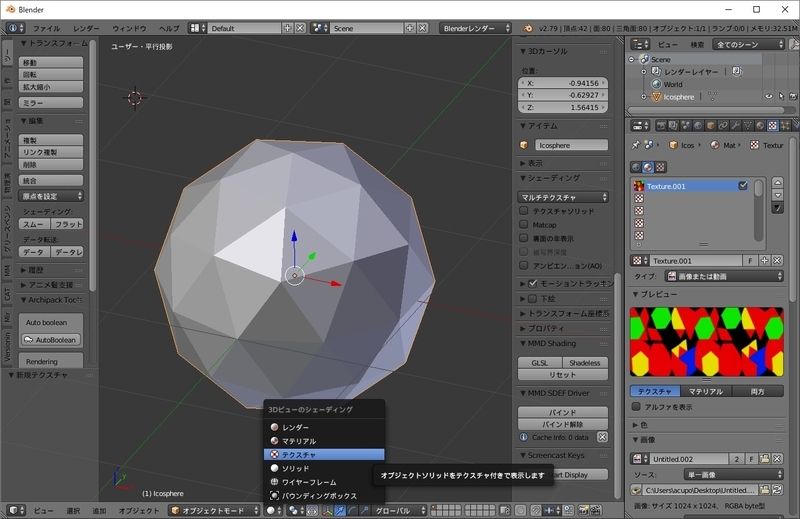Open Blenderレンダー engine dropdown
The image size is (800, 519).
[x=476, y=28]
